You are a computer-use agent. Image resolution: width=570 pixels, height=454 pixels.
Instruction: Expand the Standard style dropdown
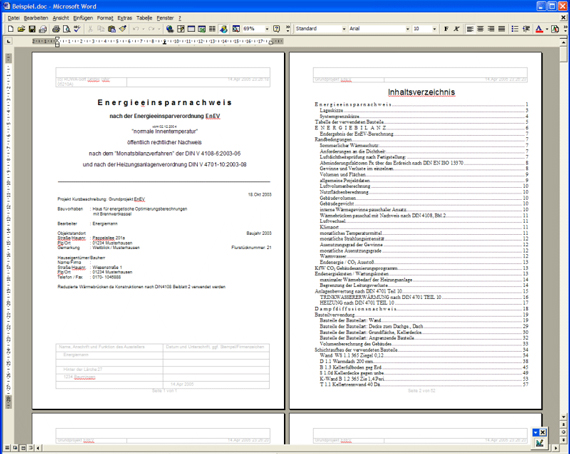[344, 29]
